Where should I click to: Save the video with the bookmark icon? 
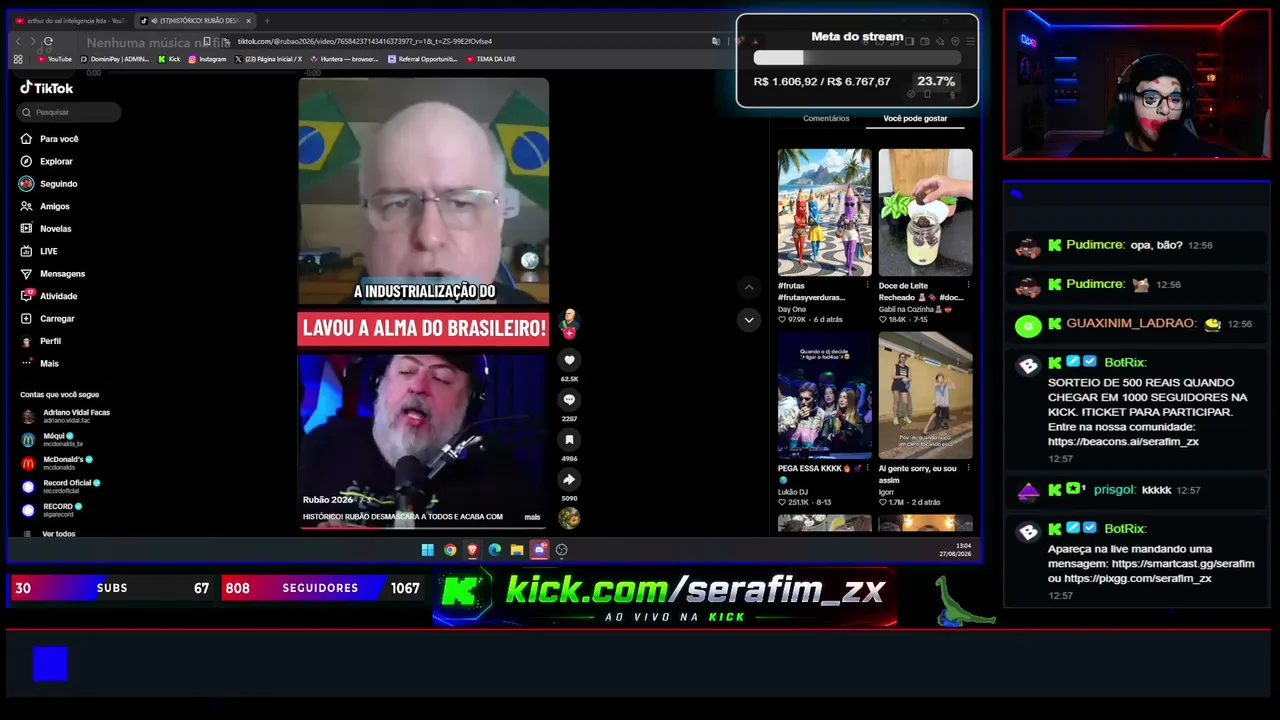(x=569, y=439)
